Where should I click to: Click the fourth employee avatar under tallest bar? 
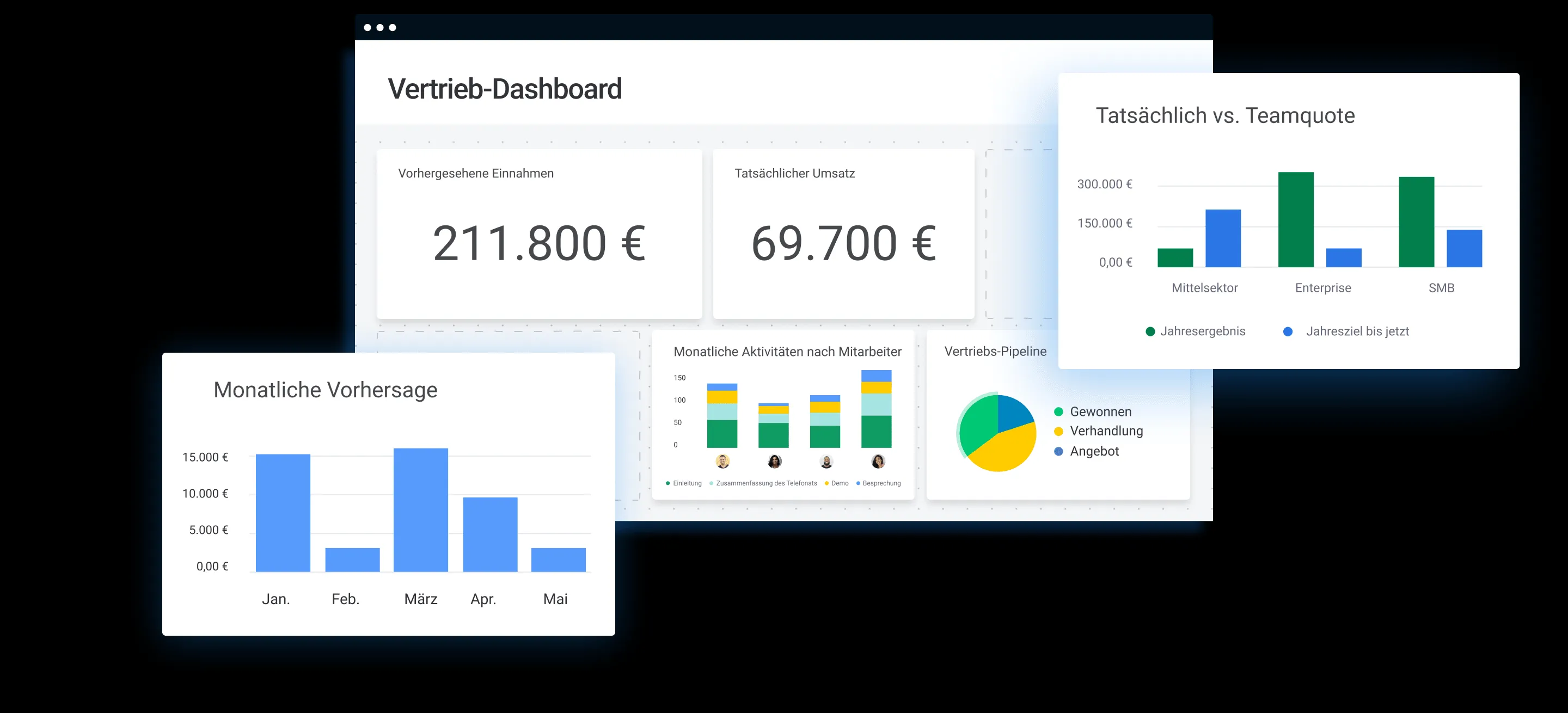click(878, 461)
